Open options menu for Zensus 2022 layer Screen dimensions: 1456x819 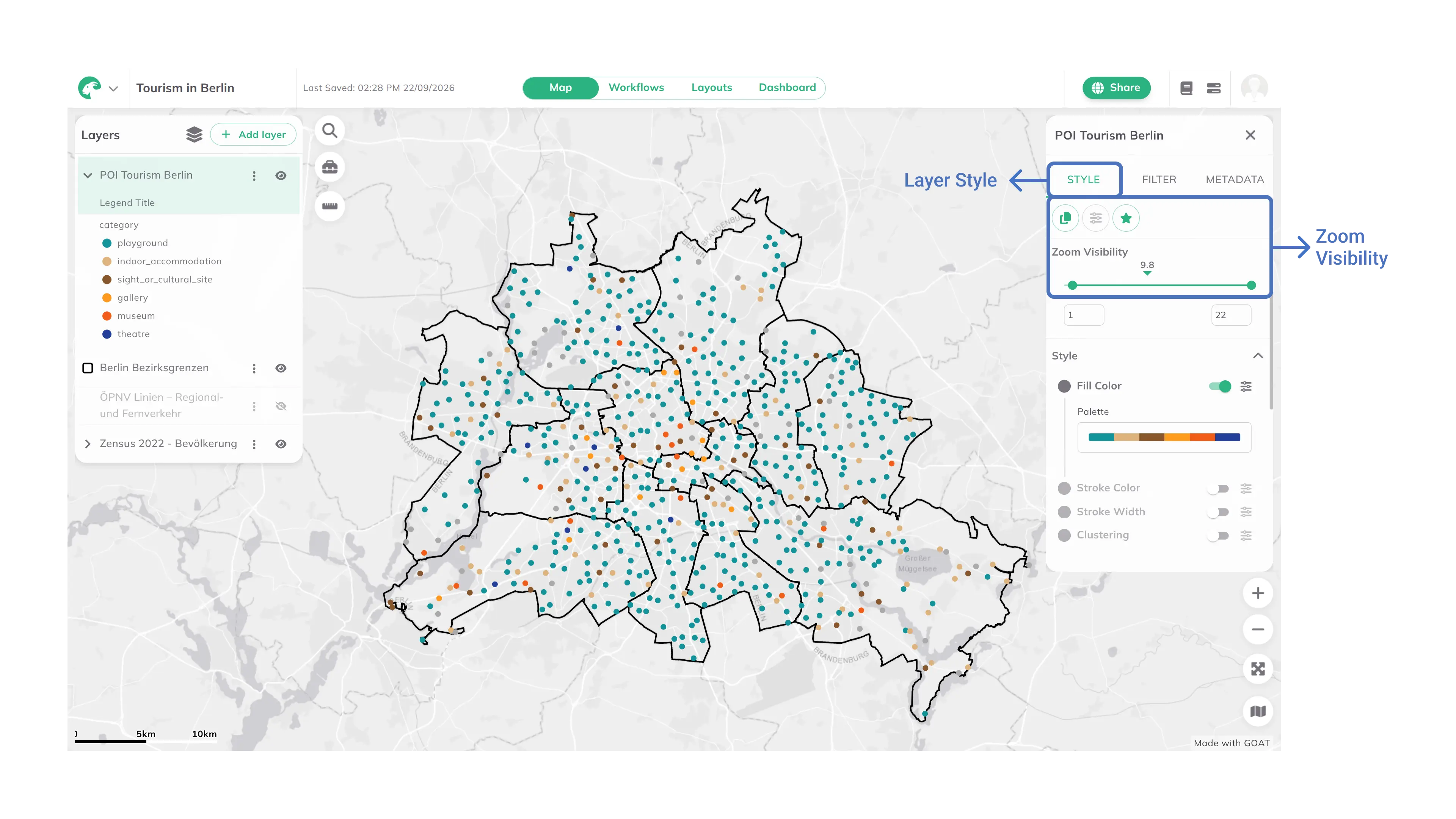(x=254, y=444)
